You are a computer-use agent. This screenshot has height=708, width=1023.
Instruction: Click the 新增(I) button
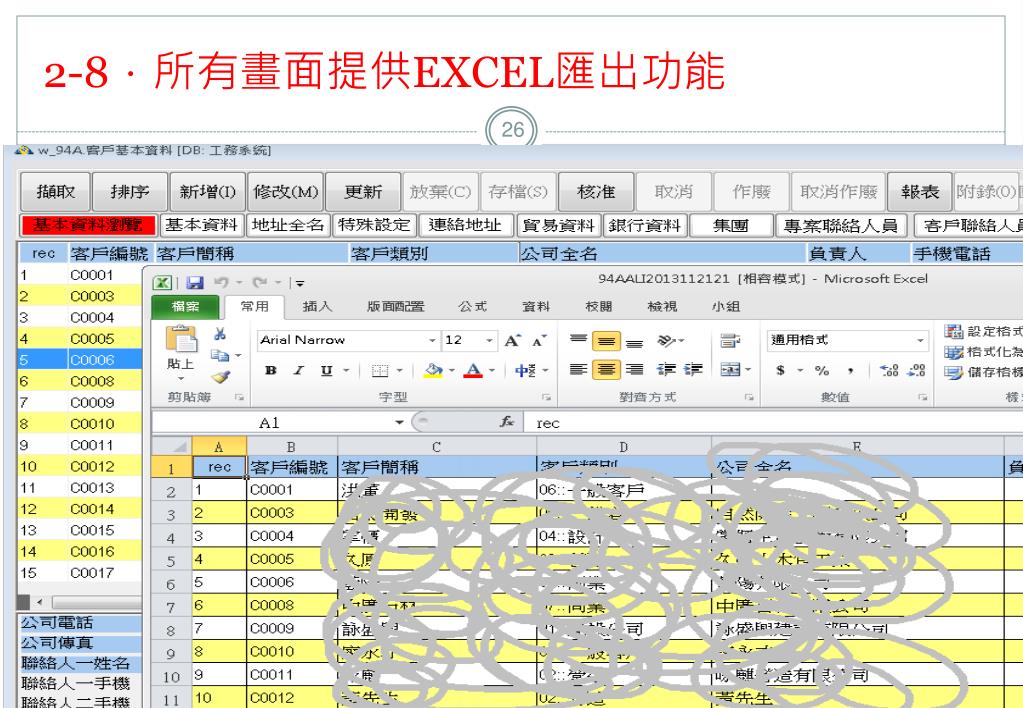click(207, 192)
